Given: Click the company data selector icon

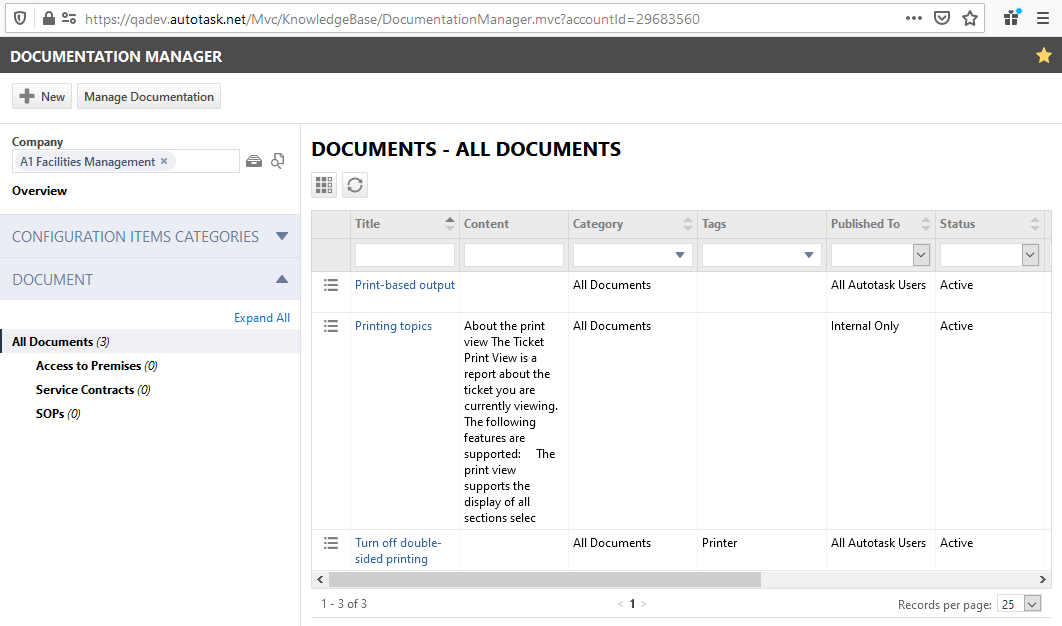Looking at the screenshot, I should click(254, 161).
